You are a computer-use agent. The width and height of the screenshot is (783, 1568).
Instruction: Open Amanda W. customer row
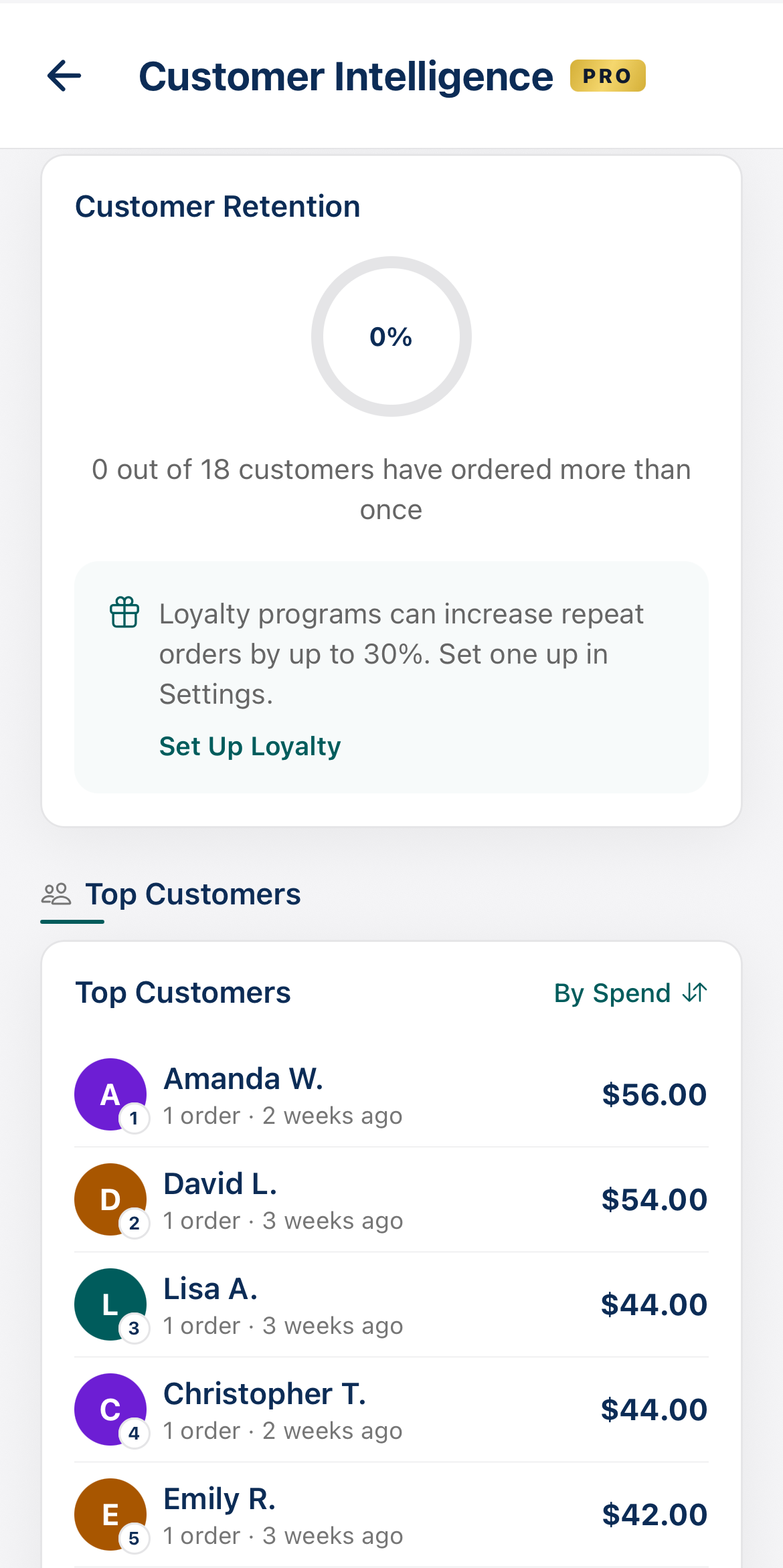[391, 1094]
